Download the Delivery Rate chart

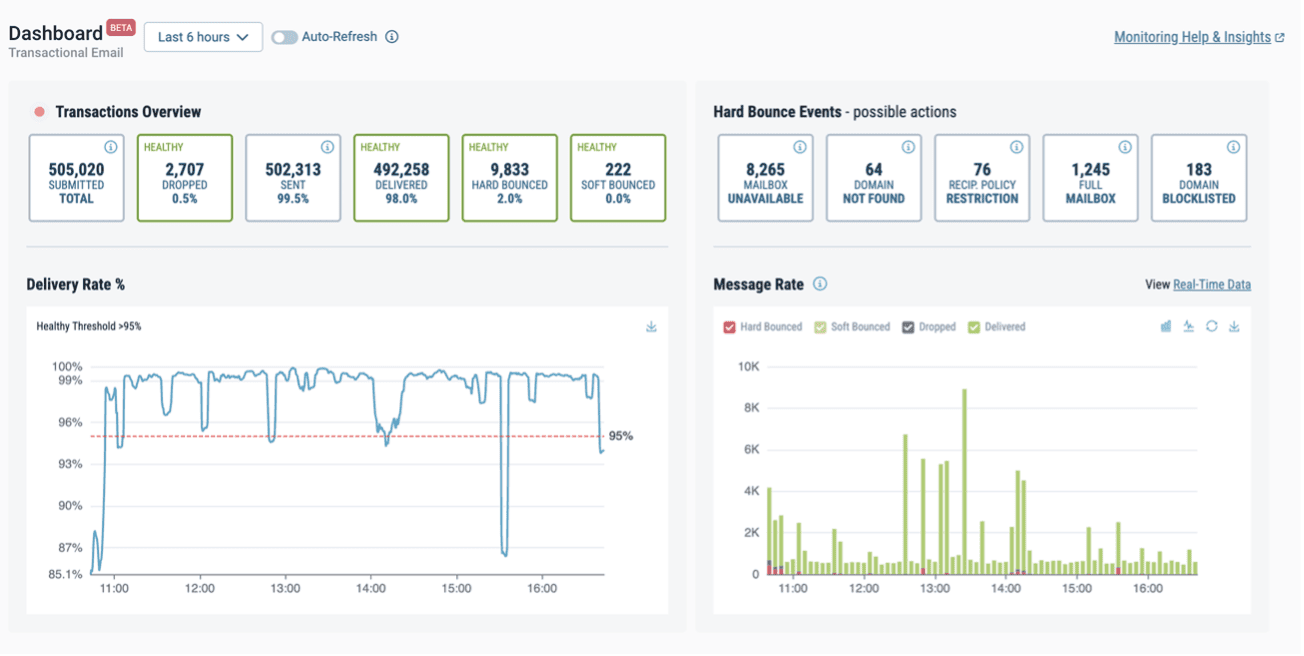tap(651, 327)
